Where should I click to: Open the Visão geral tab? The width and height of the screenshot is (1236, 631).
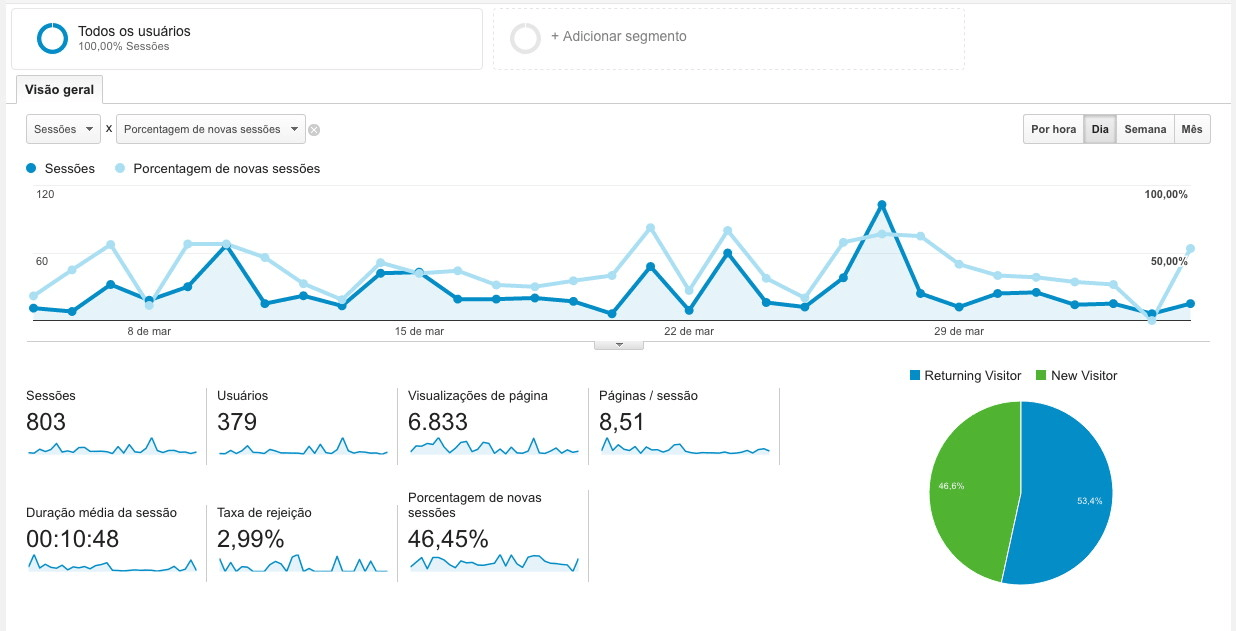coord(59,89)
